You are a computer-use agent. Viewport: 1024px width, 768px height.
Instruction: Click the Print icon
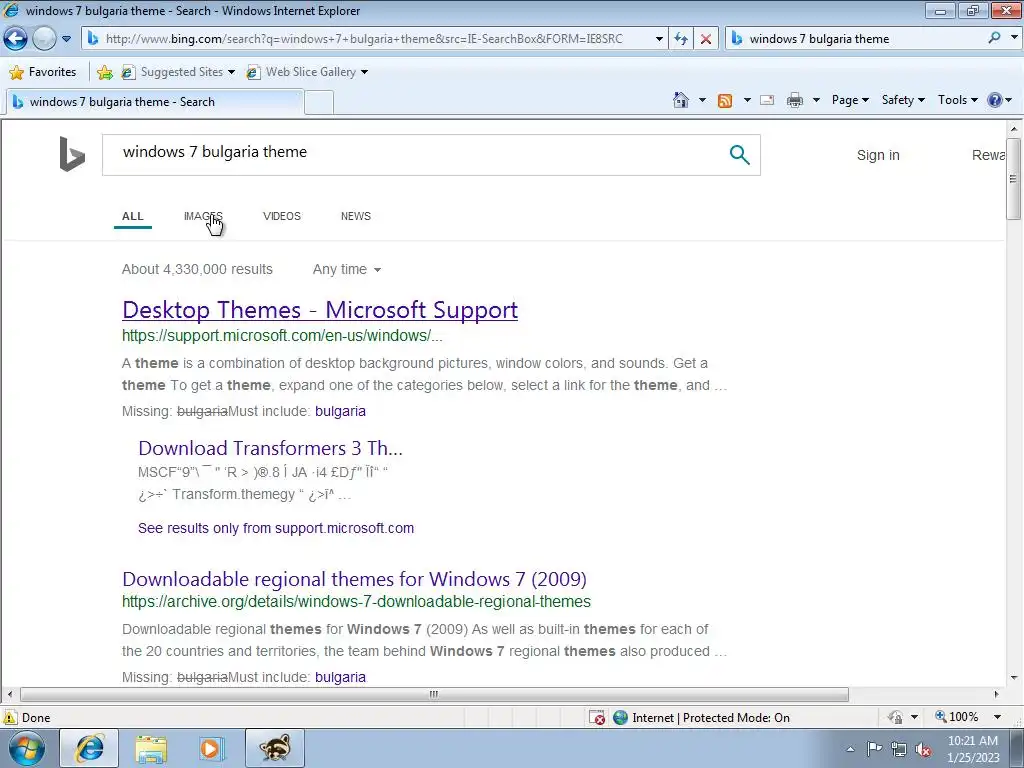(x=795, y=100)
